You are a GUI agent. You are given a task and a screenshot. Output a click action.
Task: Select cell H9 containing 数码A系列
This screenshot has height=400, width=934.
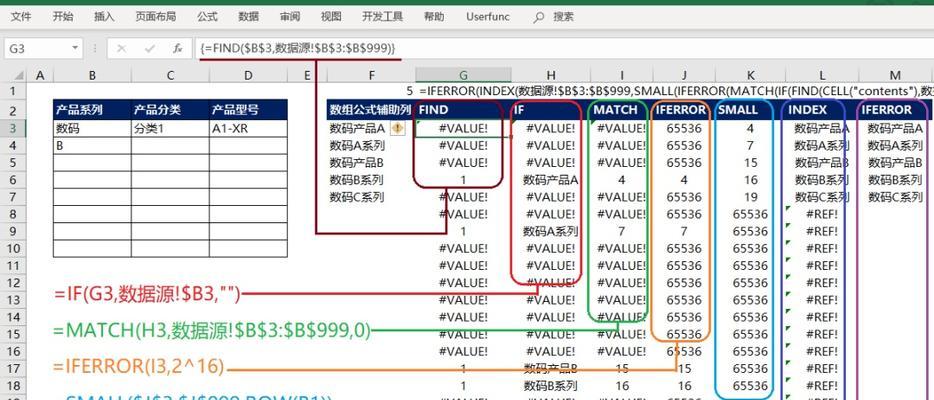[550, 232]
